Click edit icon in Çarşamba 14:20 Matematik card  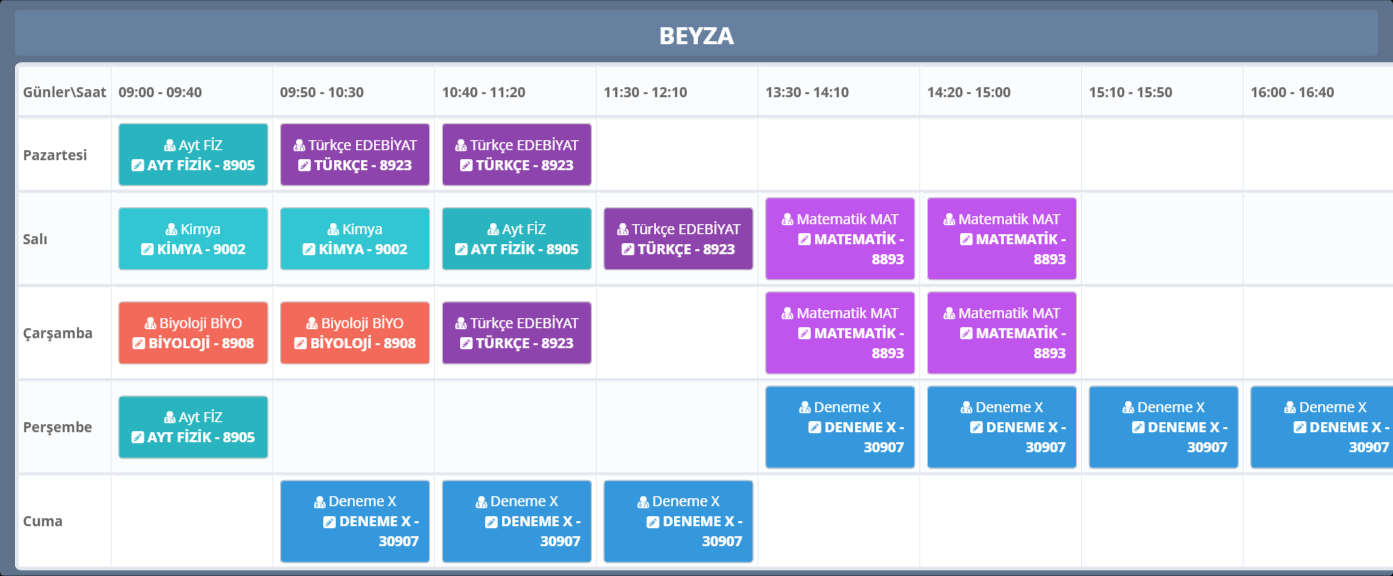(x=967, y=333)
